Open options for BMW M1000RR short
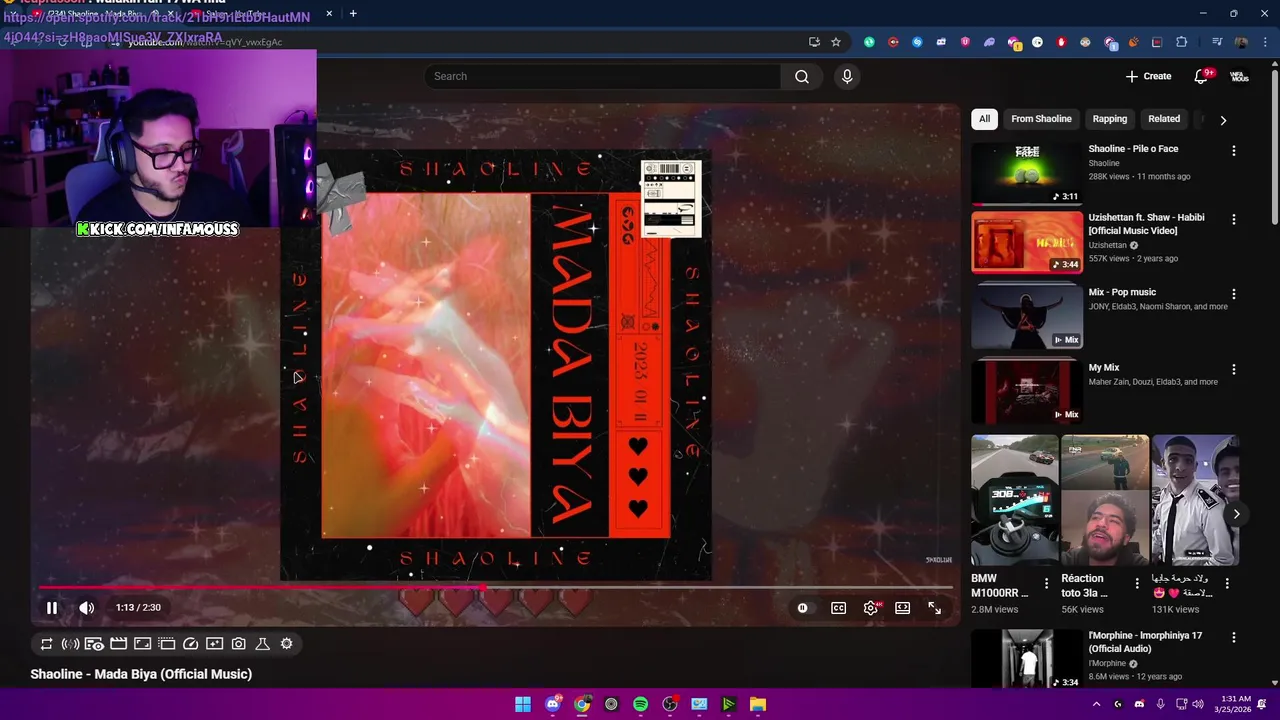Viewport: 1280px width, 720px height. click(1046, 584)
